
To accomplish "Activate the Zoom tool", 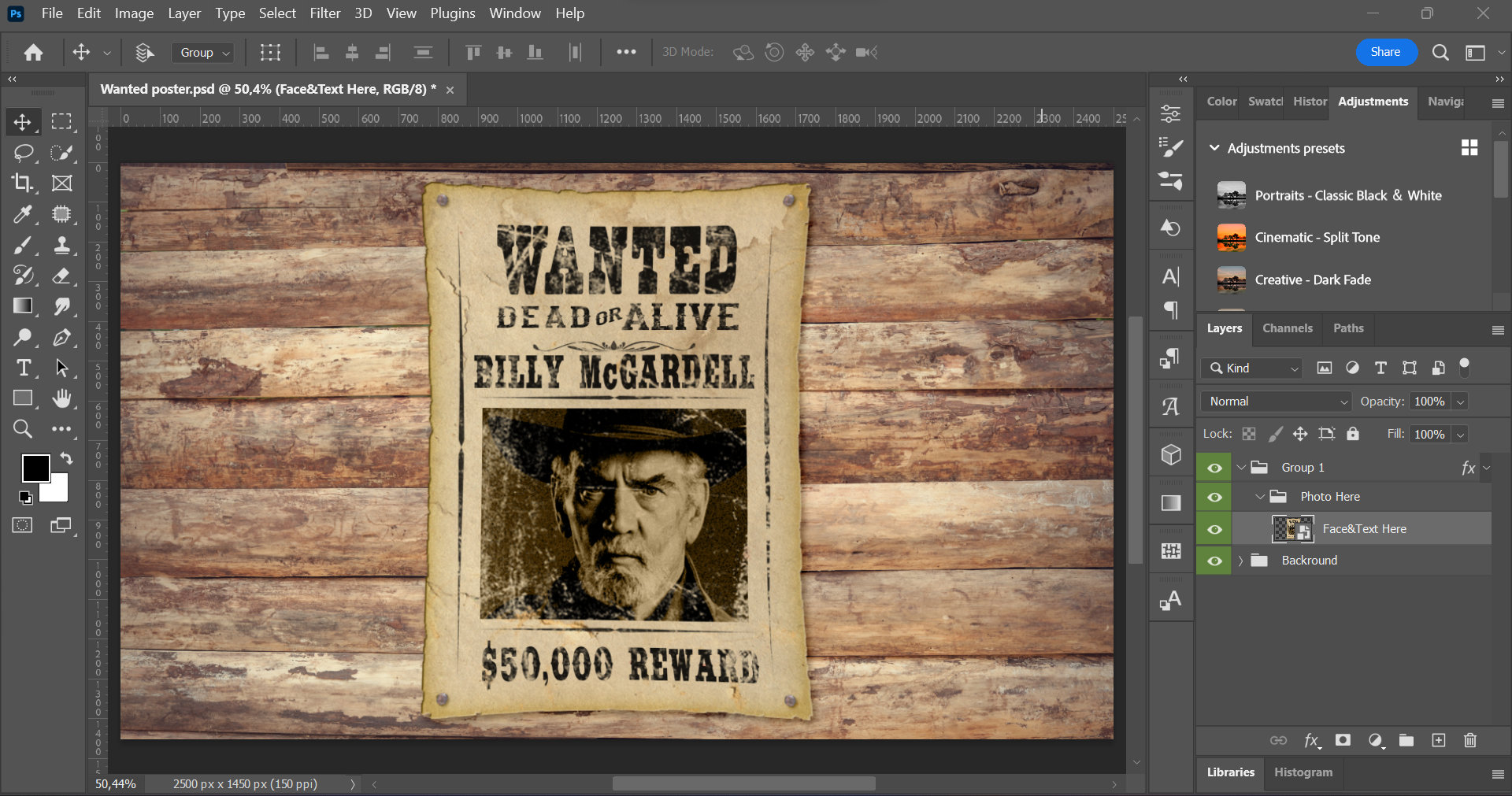I will (x=22, y=428).
